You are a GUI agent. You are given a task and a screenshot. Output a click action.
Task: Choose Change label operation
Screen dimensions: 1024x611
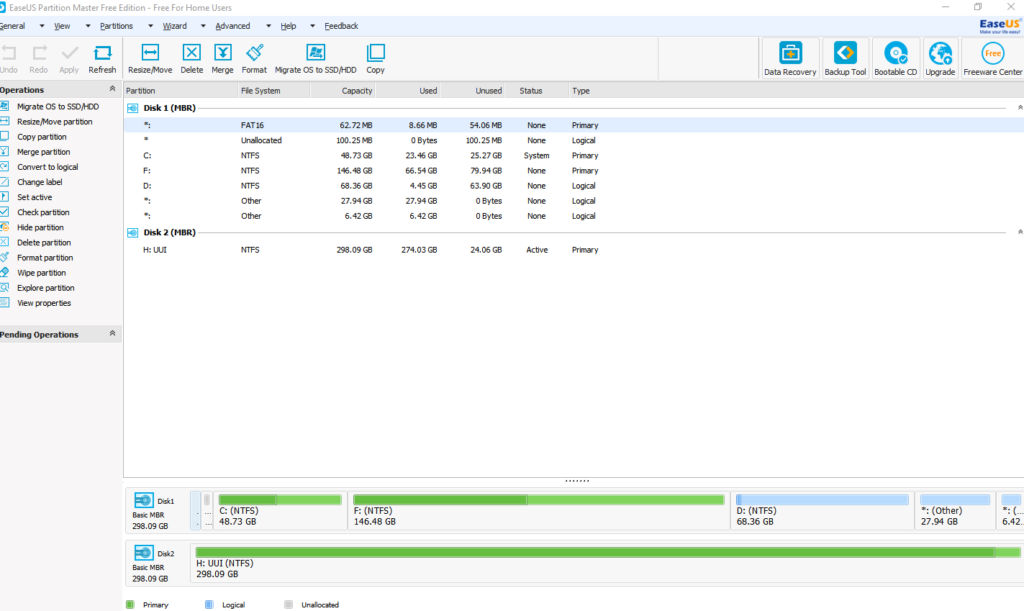click(x=39, y=182)
